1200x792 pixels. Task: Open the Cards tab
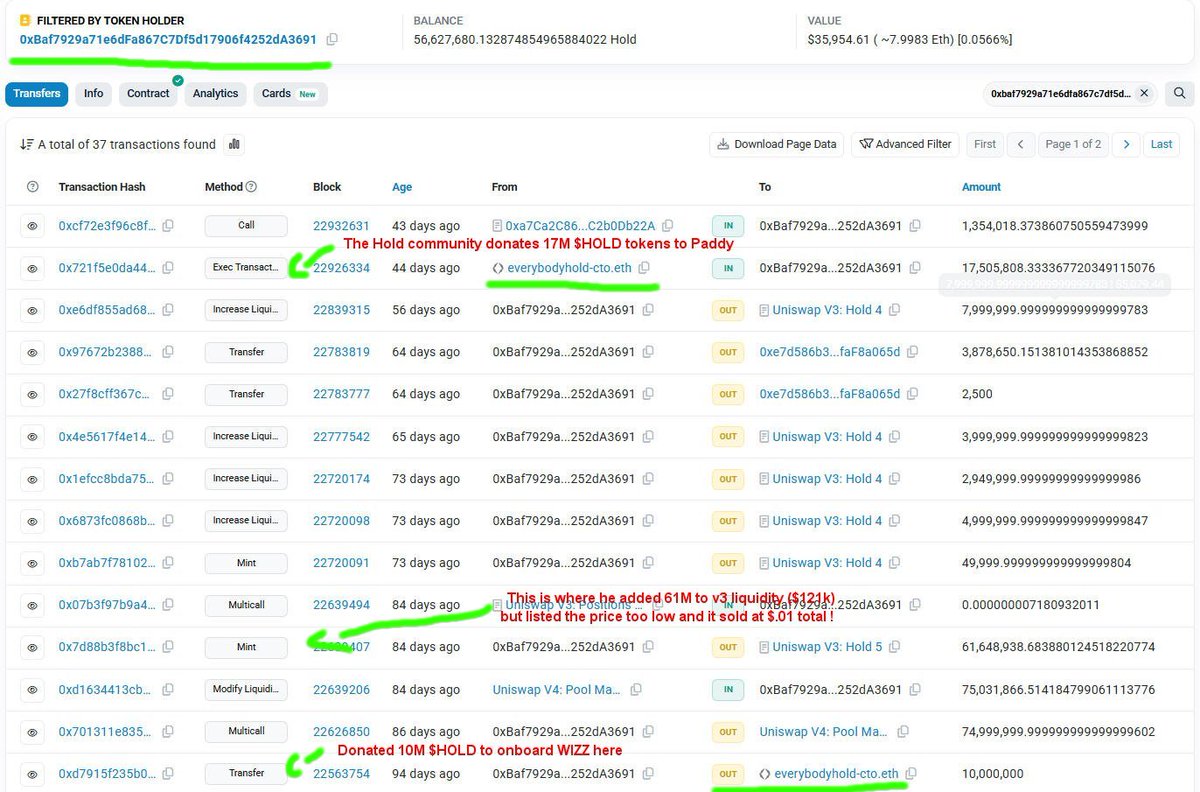point(290,93)
